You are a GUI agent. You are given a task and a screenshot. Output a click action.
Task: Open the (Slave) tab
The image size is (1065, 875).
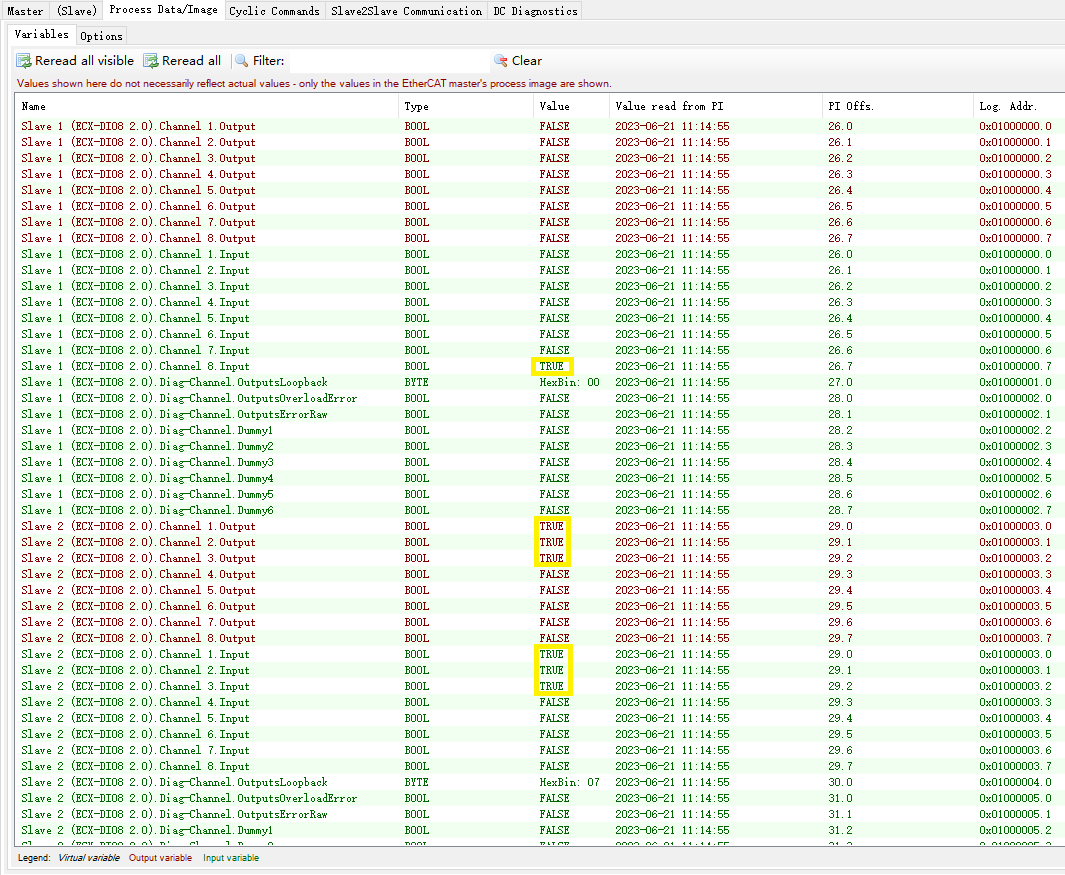coord(76,11)
